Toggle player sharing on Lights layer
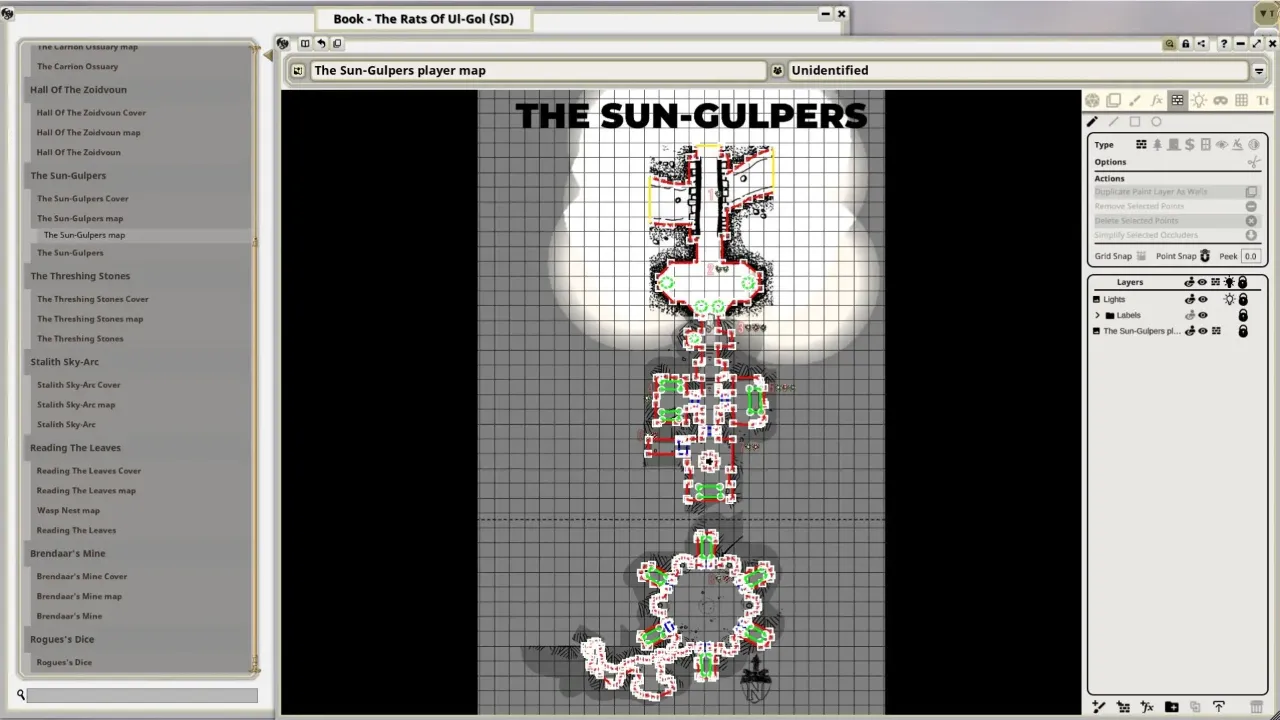 (x=1190, y=299)
